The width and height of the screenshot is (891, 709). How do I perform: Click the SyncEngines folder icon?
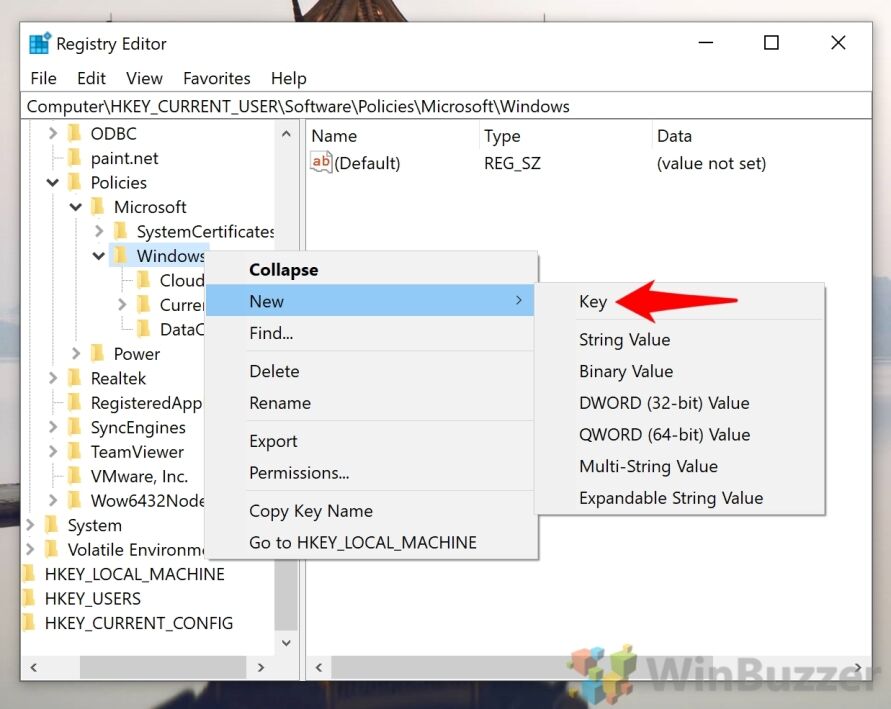(x=74, y=426)
